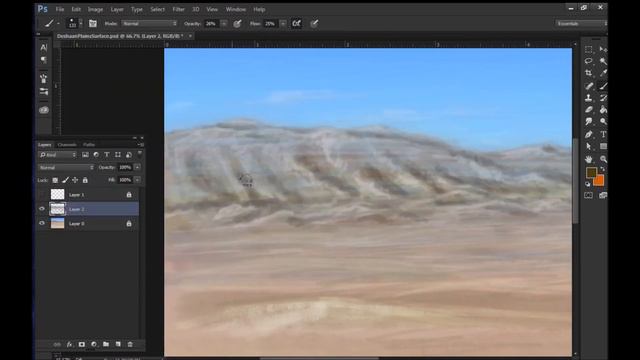Show hidden Layer 1
This screenshot has height=360, width=640.
[42, 195]
